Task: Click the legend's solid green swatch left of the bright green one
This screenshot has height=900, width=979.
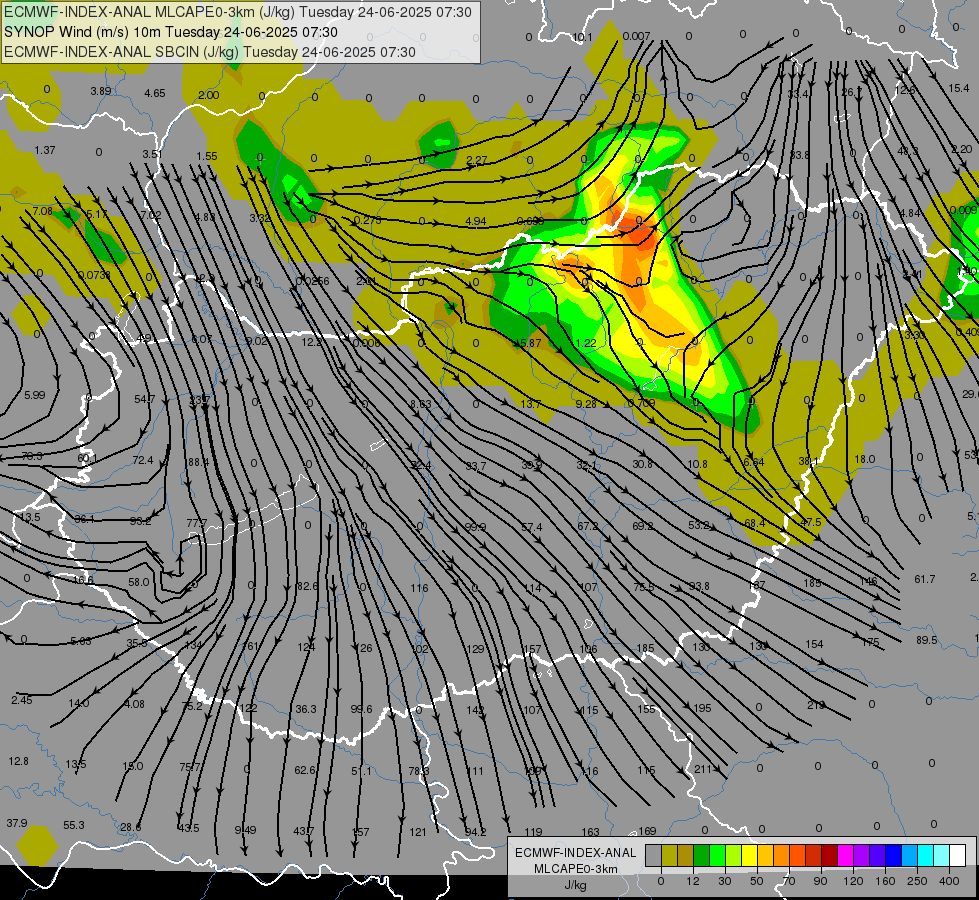Action: pyautogui.click(x=702, y=855)
